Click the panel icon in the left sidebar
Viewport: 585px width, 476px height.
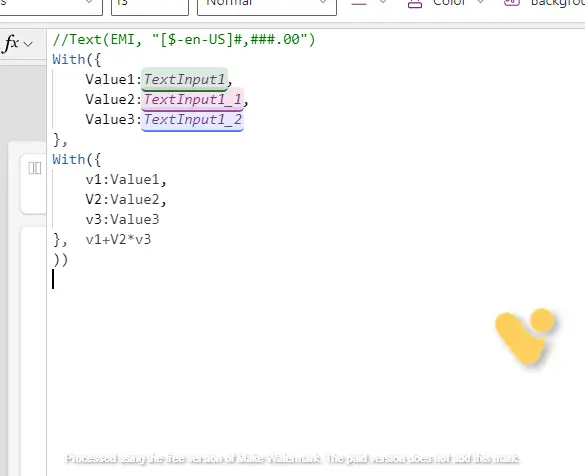click(x=35, y=168)
